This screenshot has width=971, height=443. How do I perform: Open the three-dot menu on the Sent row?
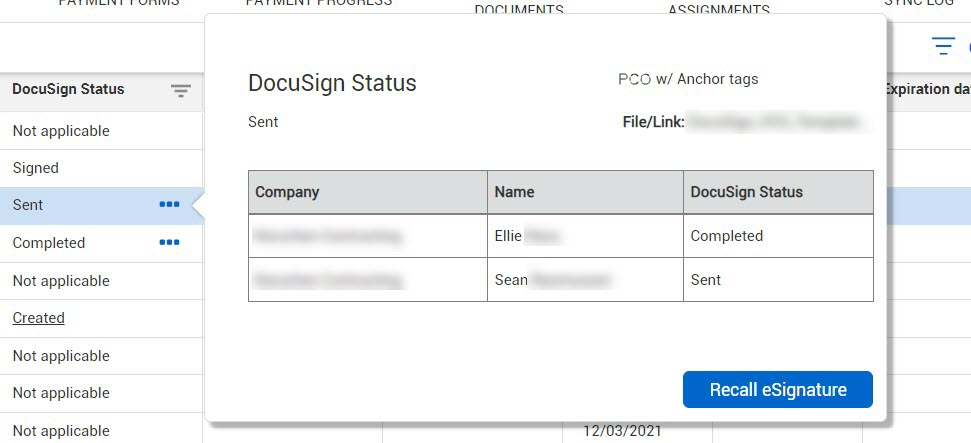[169, 204]
